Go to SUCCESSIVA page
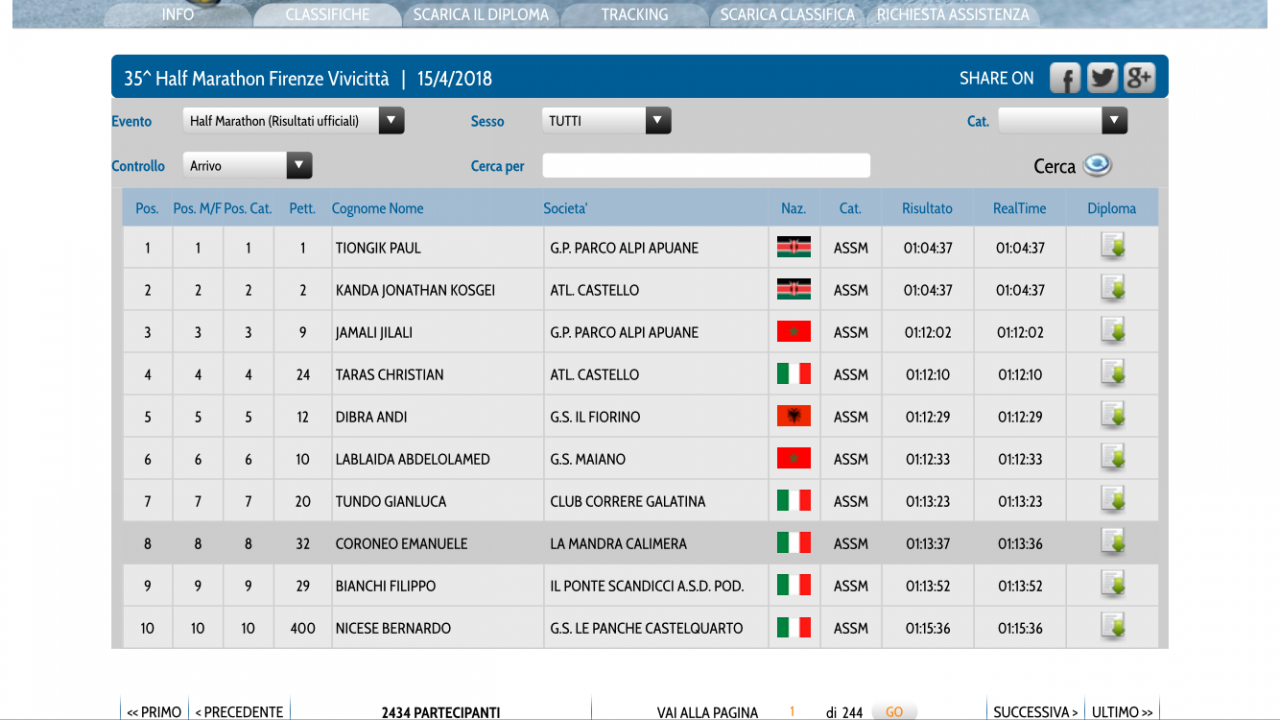Viewport: 1280px width, 720px height. [1036, 712]
